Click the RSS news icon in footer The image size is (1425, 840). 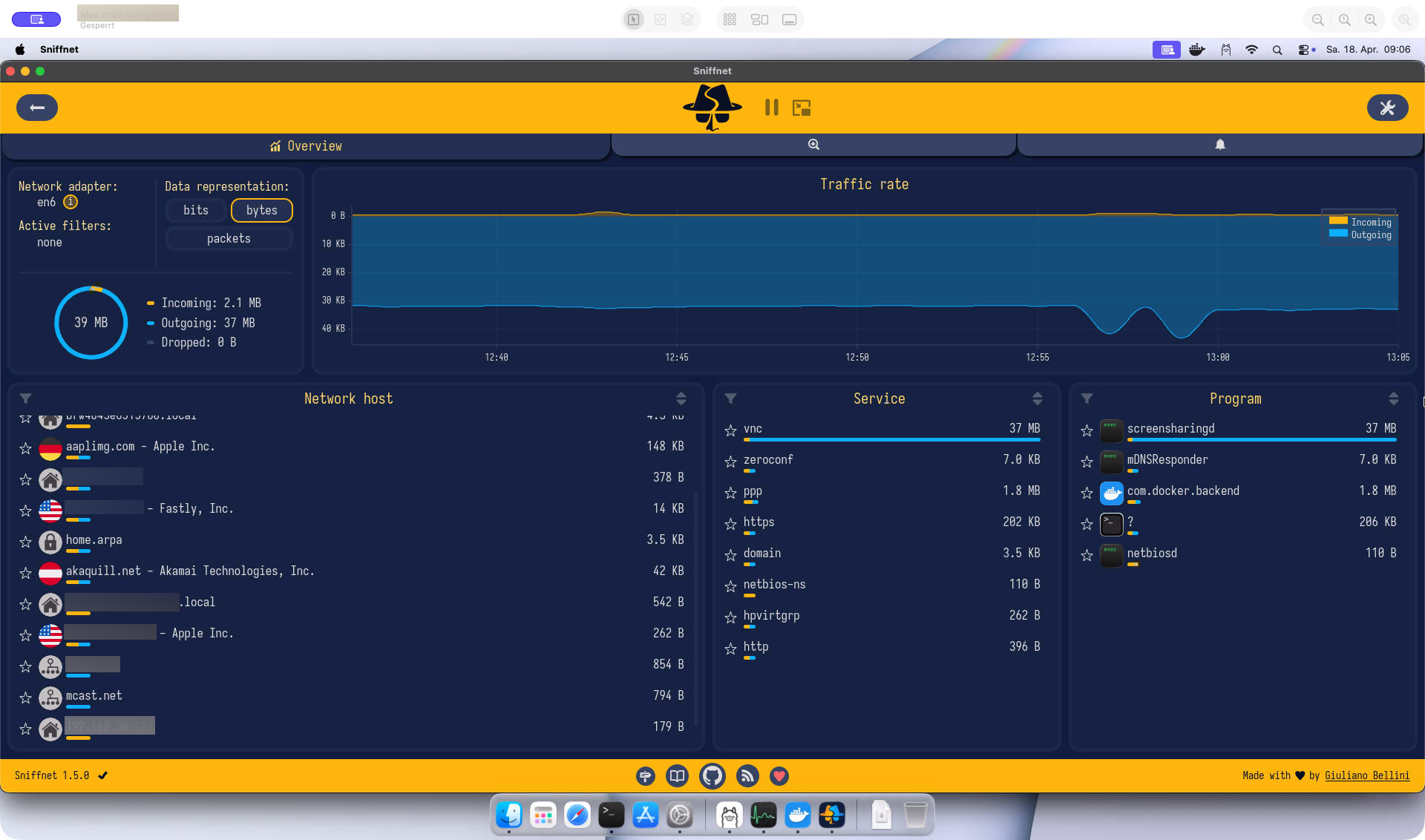coord(747,776)
